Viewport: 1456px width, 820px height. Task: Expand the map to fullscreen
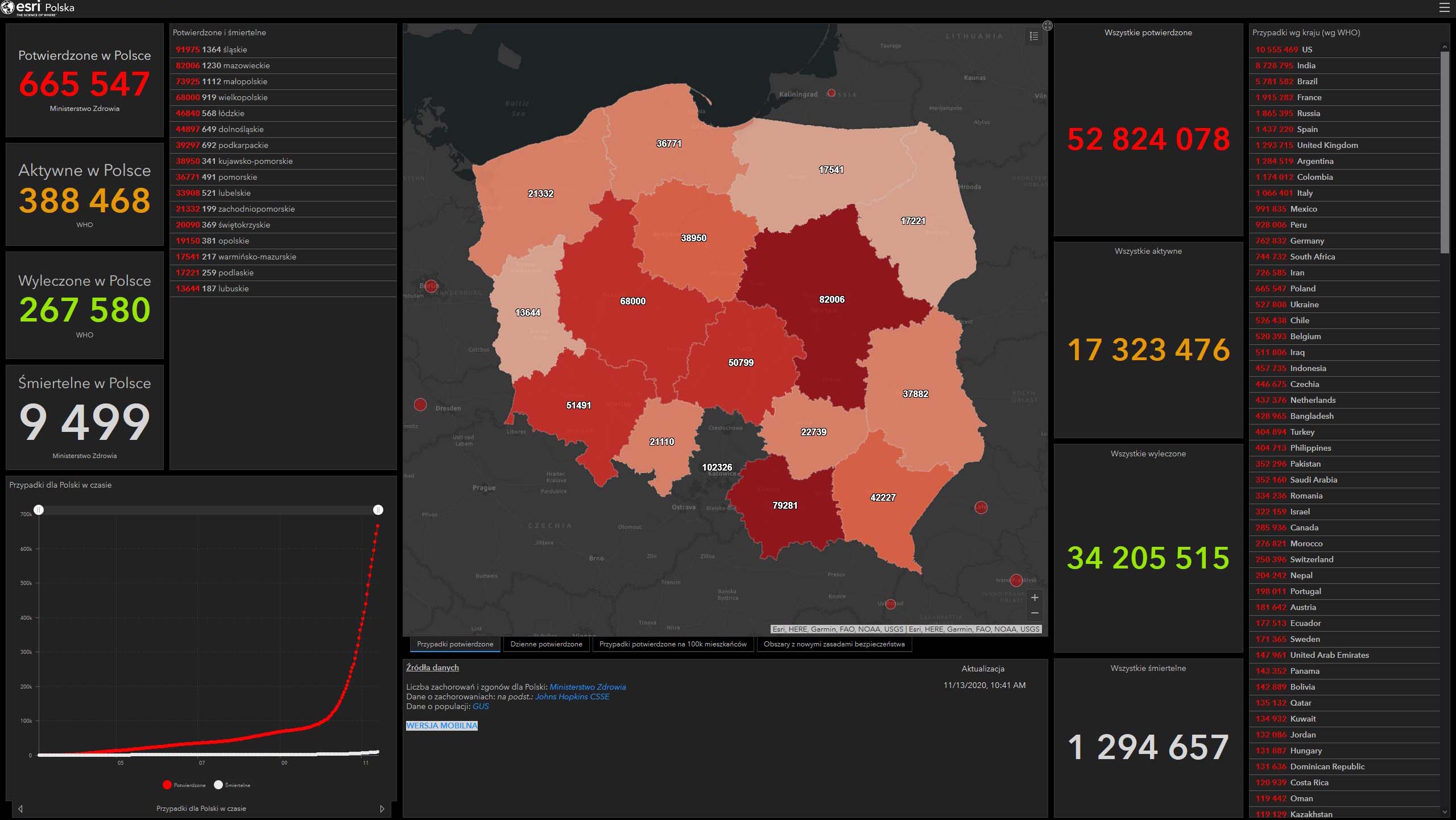(1047, 26)
